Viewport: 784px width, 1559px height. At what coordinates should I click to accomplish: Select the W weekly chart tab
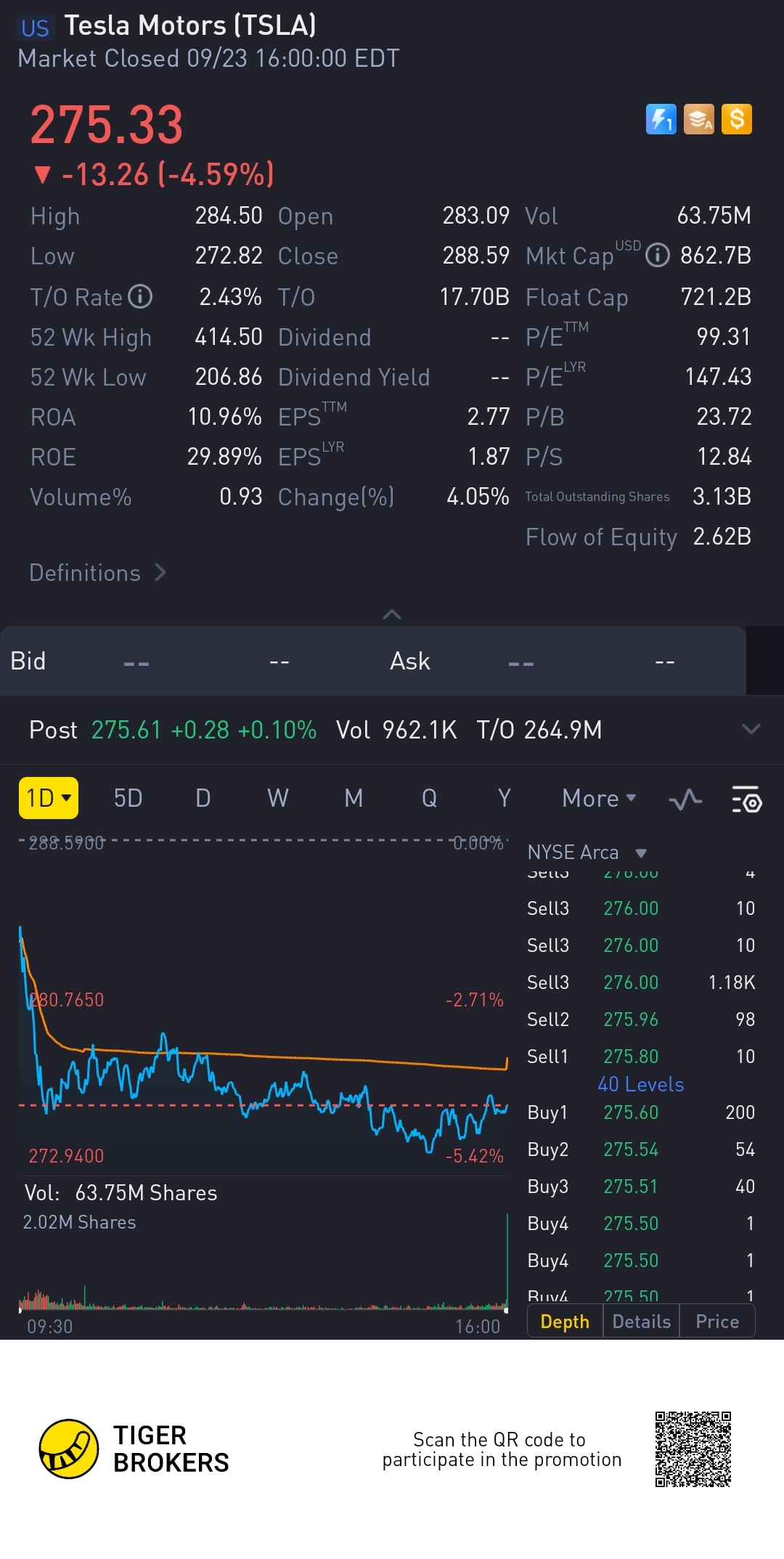point(277,799)
